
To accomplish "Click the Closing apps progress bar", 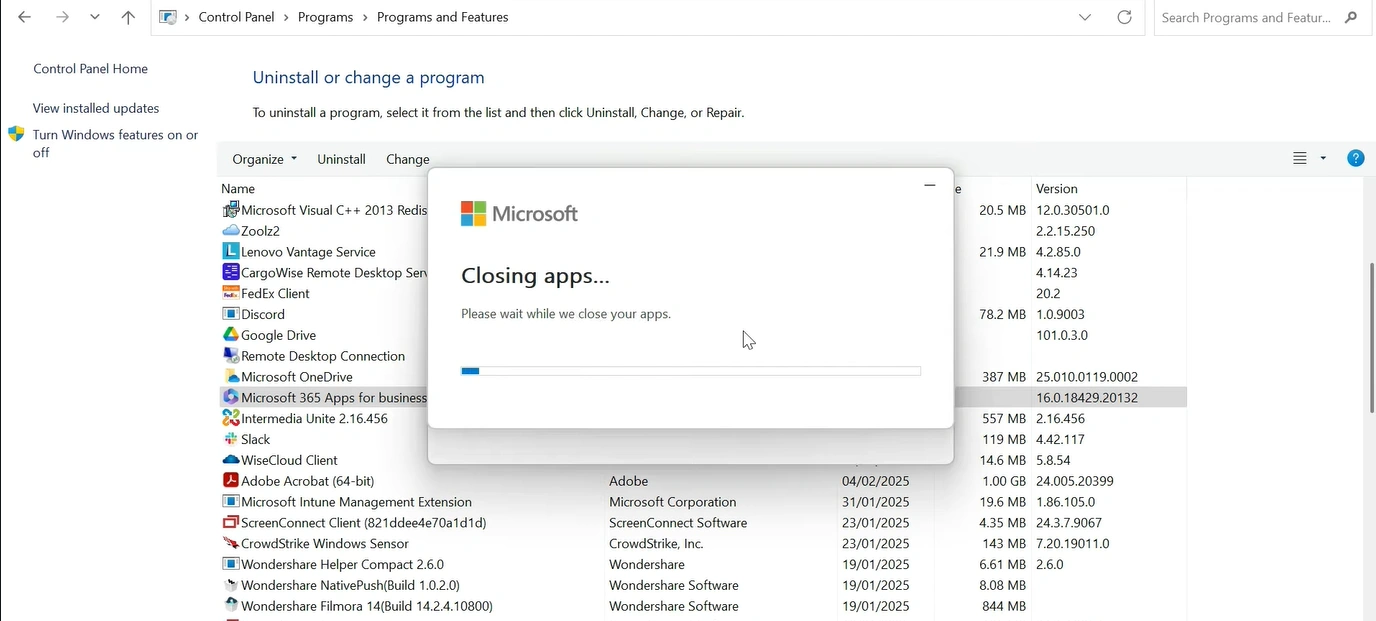I will point(690,370).
